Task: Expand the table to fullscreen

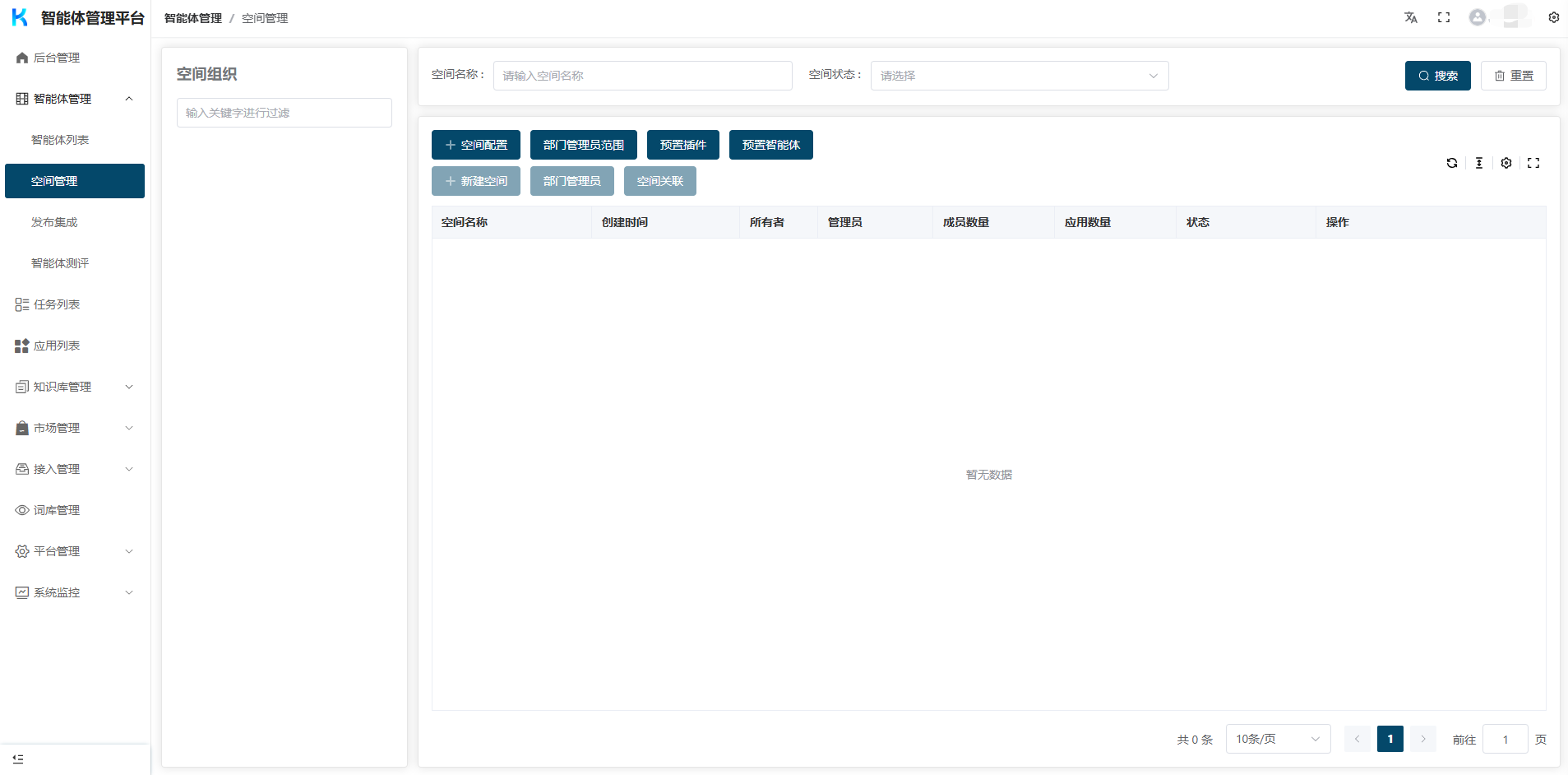Action: 1533,163
